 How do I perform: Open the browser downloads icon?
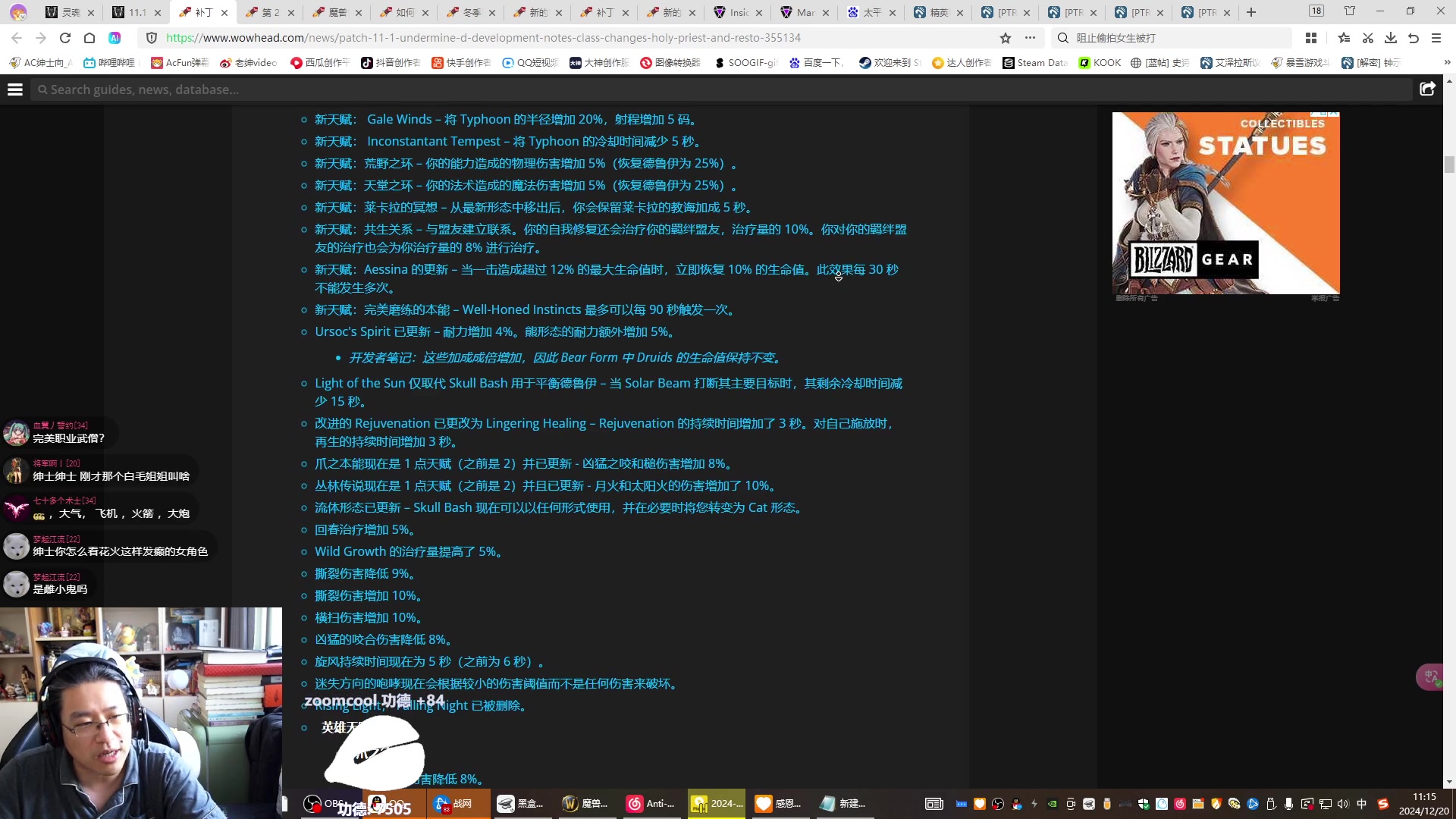pyautogui.click(x=1391, y=38)
